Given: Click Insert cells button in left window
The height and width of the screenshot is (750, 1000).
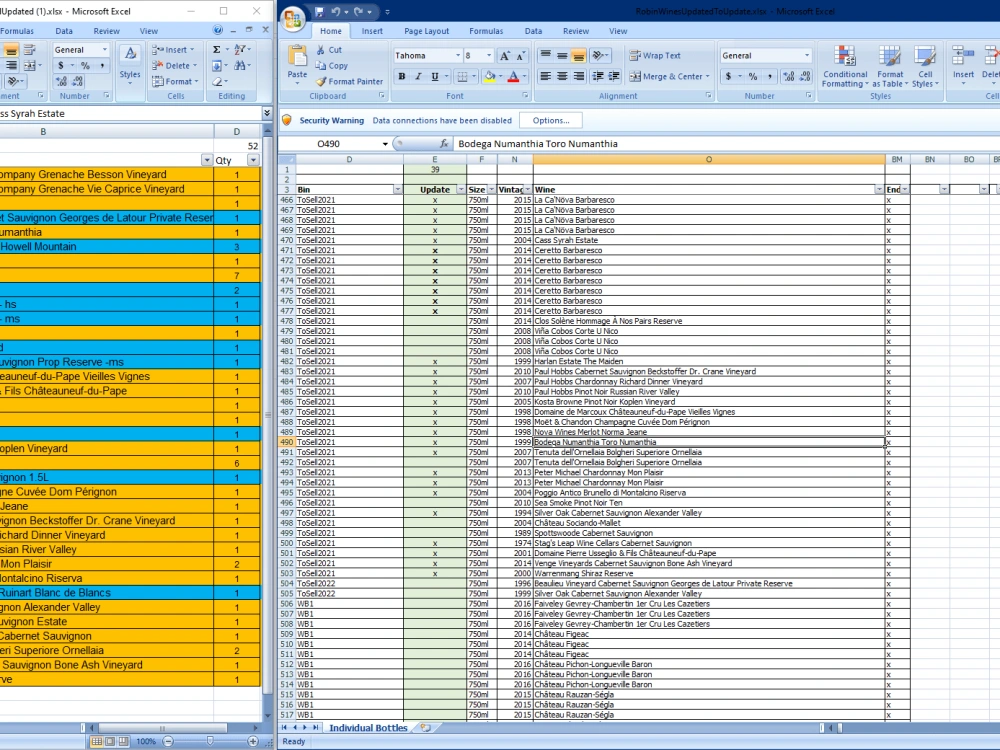Looking at the screenshot, I should (x=173, y=50).
